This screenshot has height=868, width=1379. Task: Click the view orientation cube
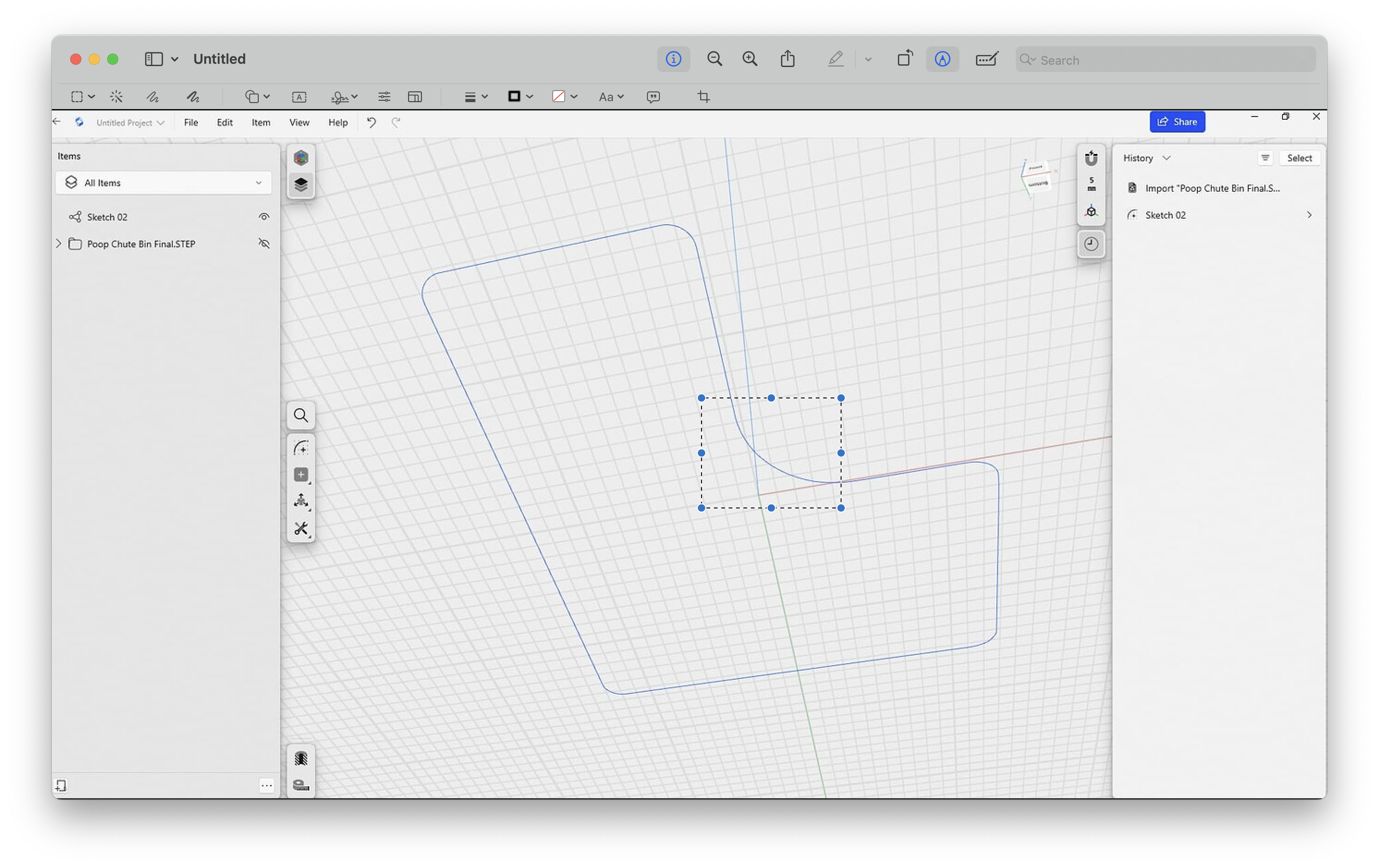(x=1037, y=177)
